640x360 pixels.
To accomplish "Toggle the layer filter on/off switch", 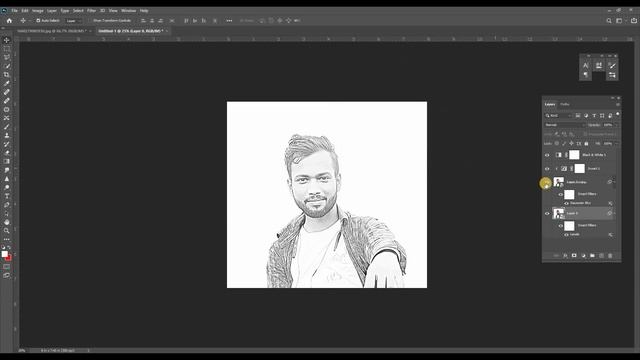I will [x=618, y=114].
